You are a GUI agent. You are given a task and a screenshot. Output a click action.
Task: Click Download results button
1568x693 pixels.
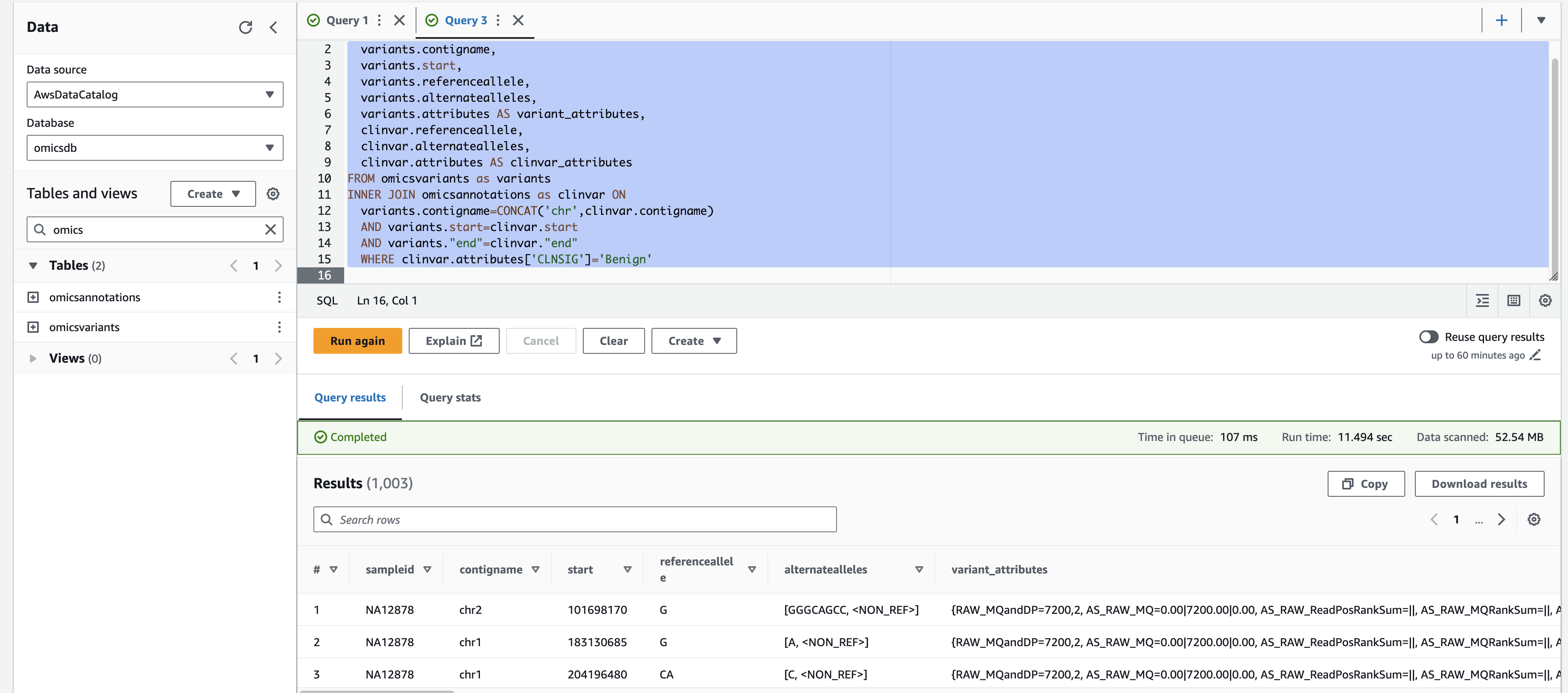coord(1479,484)
